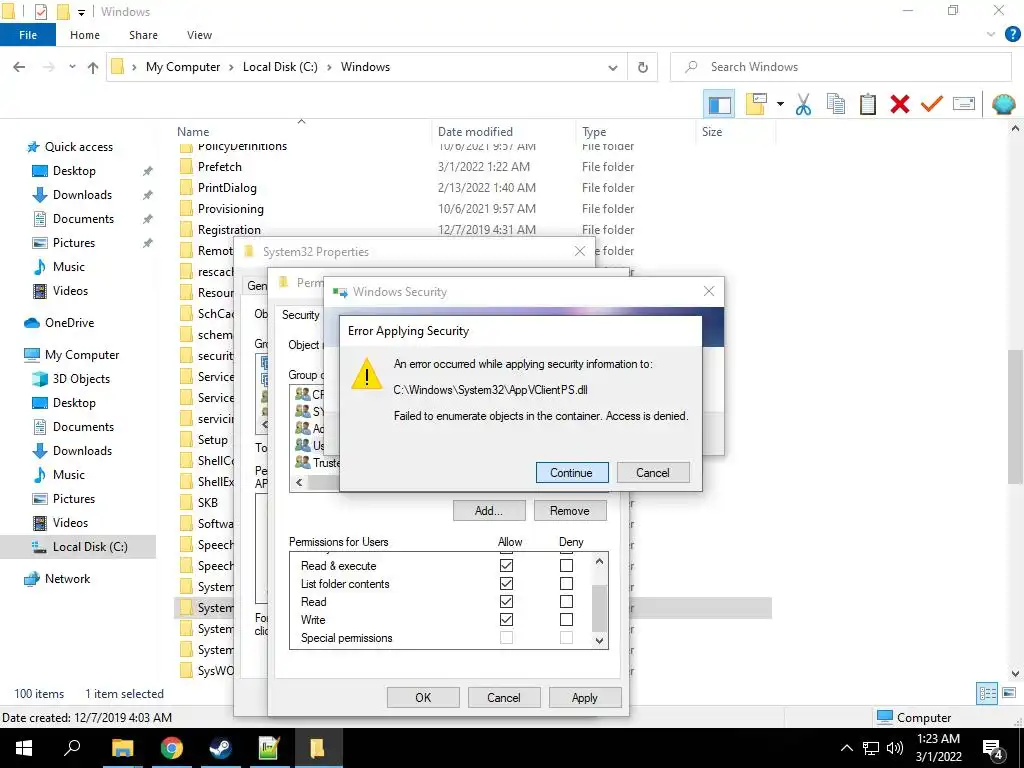Click the volume speaker tray icon
The image size is (1024, 768).
pyautogui.click(x=895, y=748)
